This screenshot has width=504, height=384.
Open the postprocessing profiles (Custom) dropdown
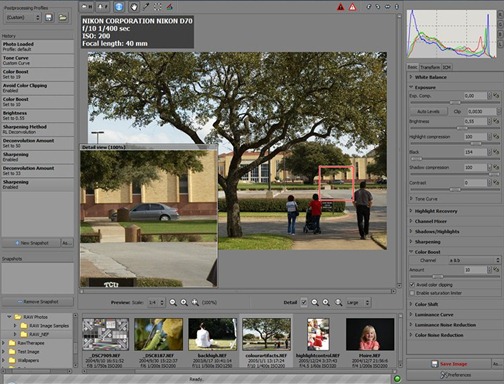coord(22,17)
